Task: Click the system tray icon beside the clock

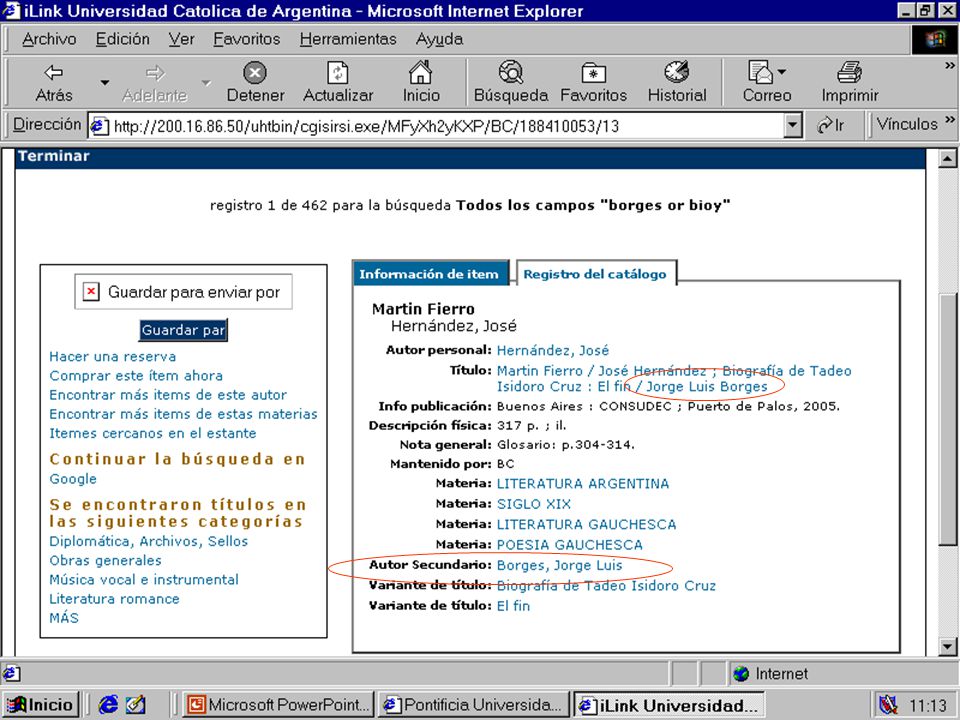Action: coord(888,705)
